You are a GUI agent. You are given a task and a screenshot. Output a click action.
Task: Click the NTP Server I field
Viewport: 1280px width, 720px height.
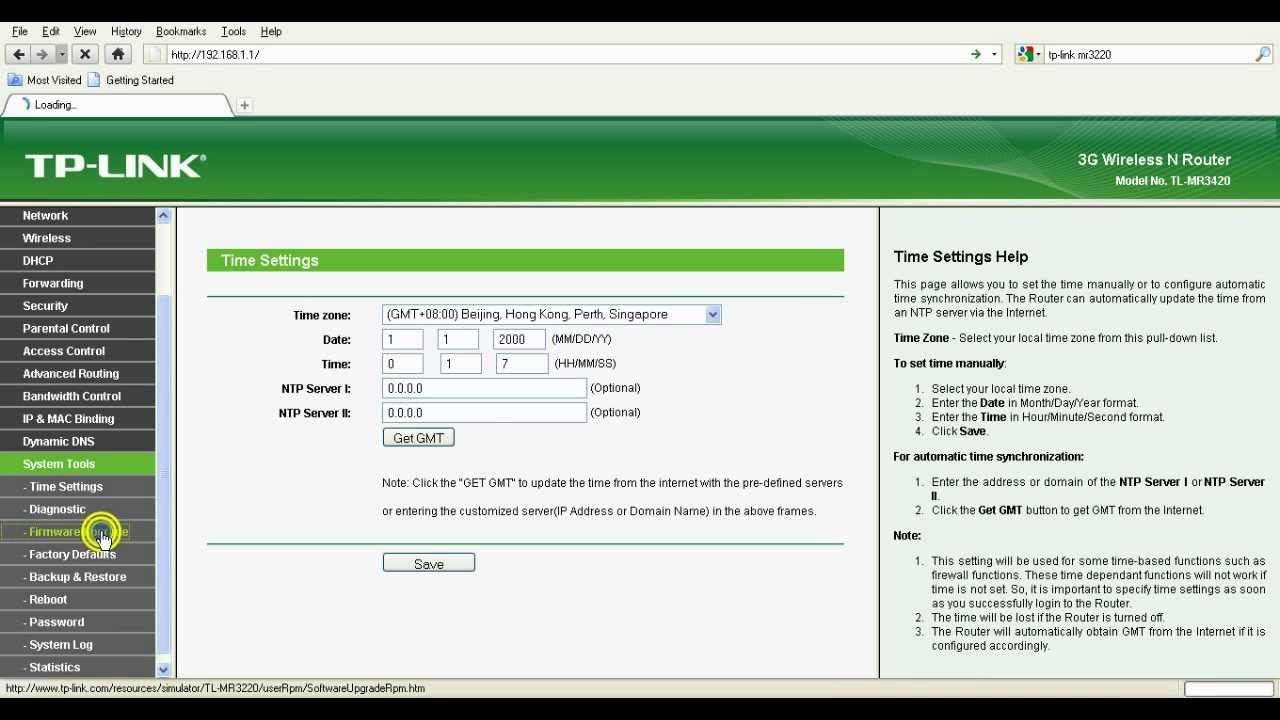[x=484, y=388]
